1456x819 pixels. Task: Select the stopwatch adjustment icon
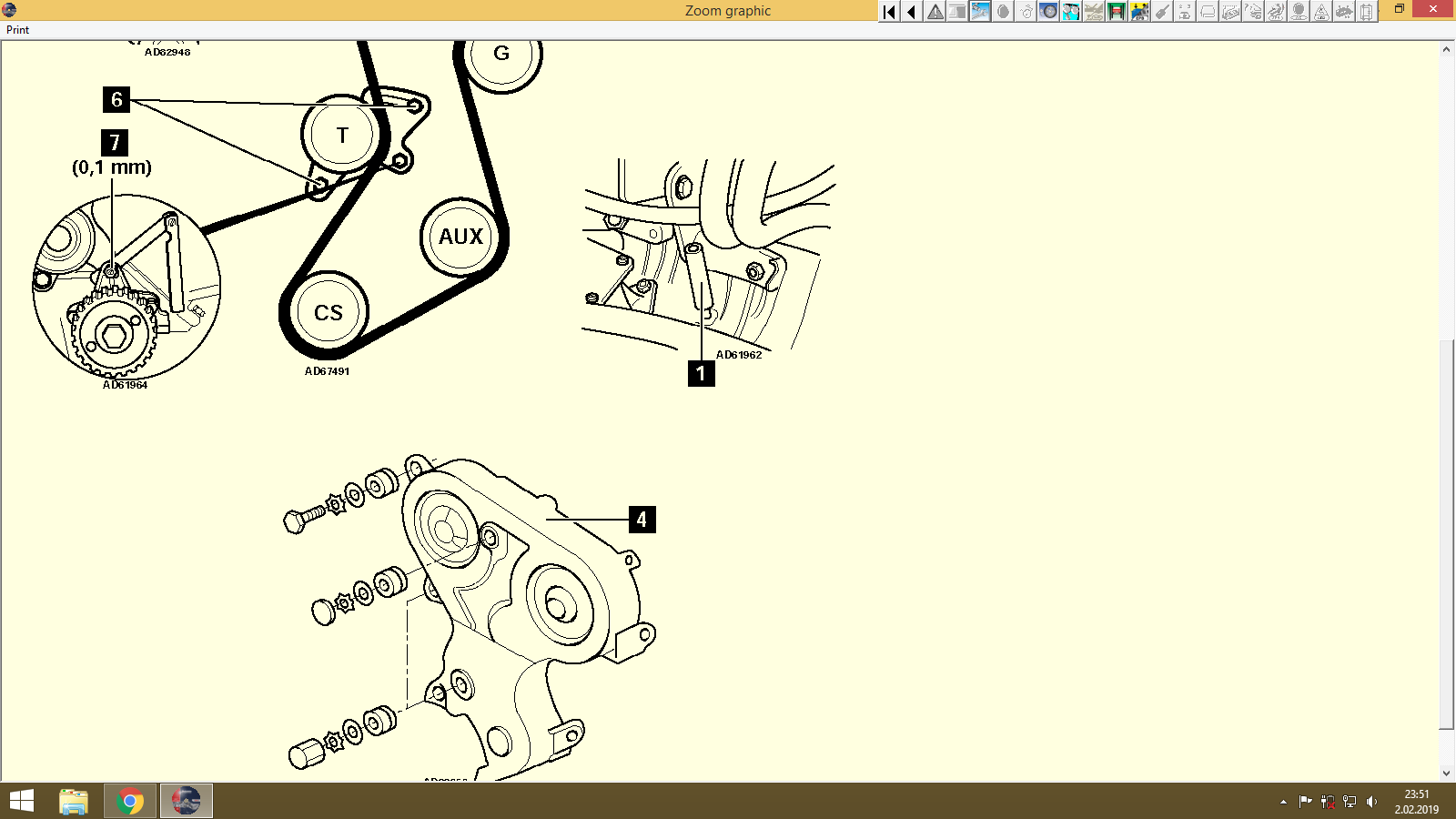tap(1026, 12)
